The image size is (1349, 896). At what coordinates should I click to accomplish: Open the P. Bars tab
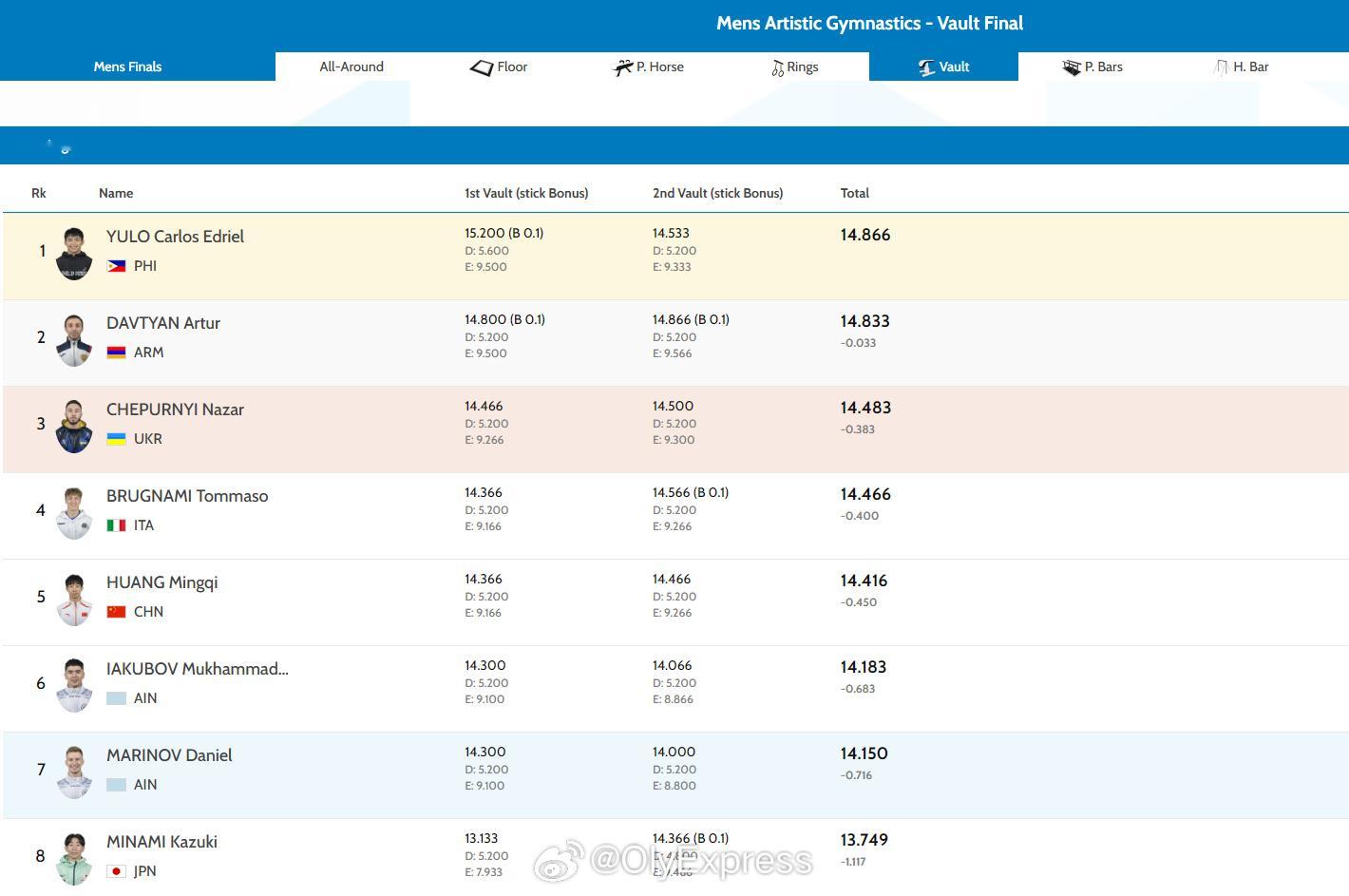pyautogui.click(x=1092, y=67)
